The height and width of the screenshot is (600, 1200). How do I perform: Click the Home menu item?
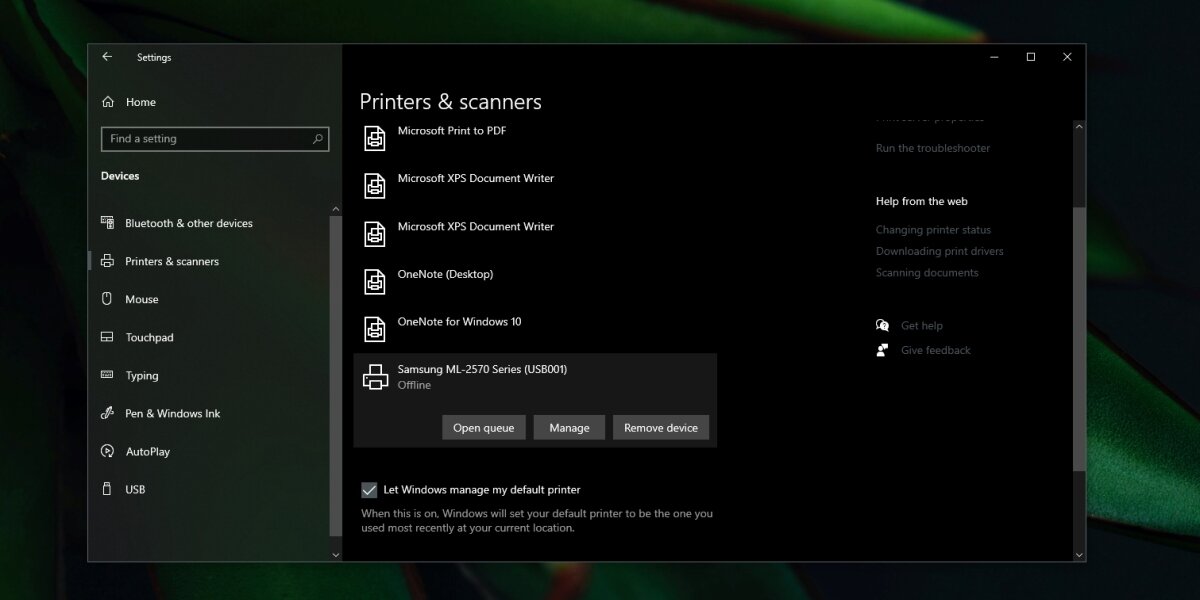pos(140,101)
